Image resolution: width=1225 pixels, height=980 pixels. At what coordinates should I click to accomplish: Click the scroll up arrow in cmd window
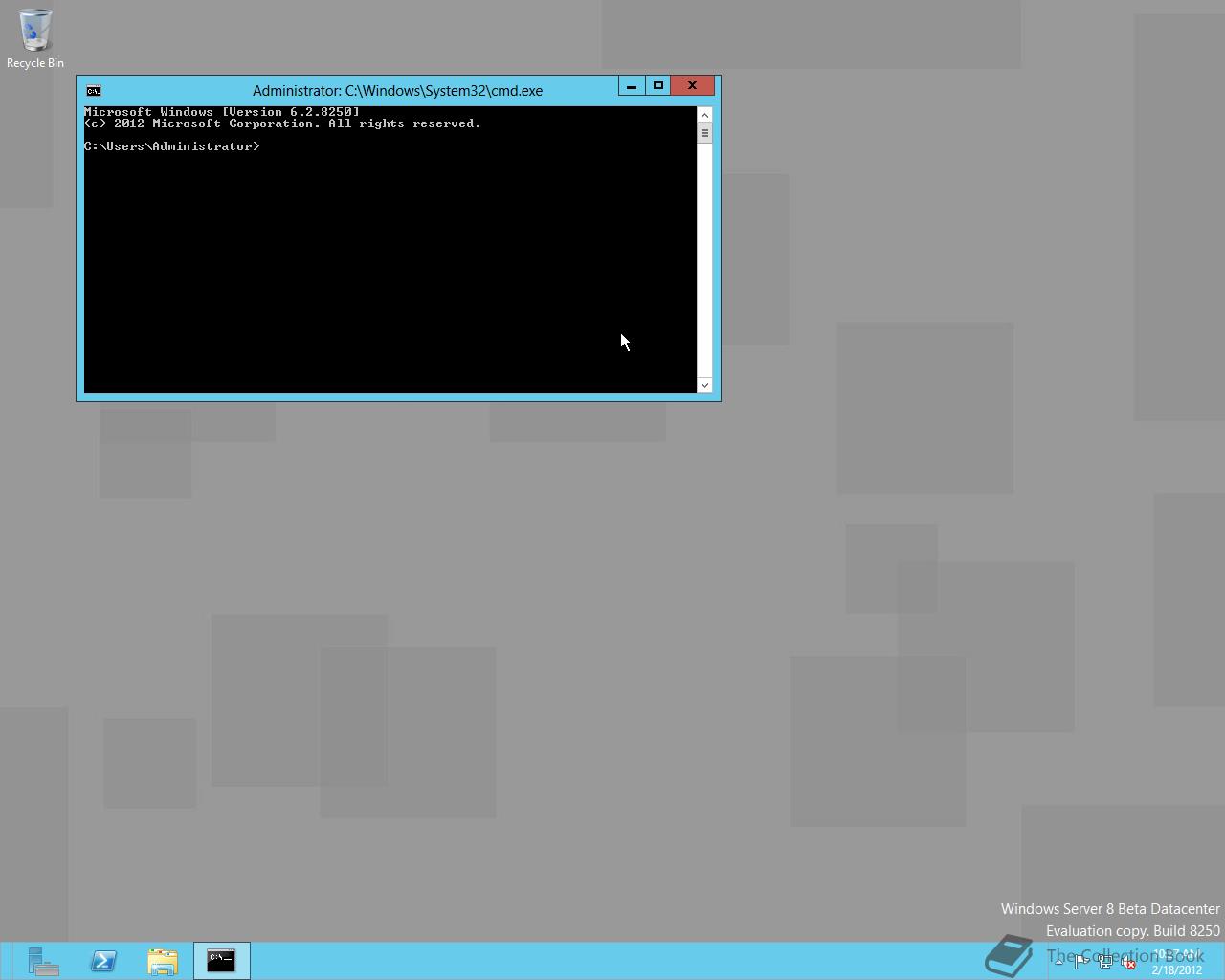pyautogui.click(x=705, y=115)
